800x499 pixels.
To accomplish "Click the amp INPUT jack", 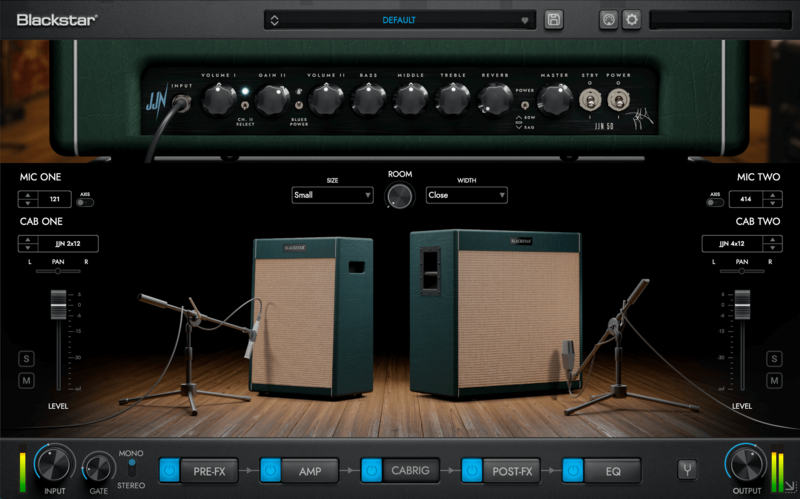I will point(181,104).
